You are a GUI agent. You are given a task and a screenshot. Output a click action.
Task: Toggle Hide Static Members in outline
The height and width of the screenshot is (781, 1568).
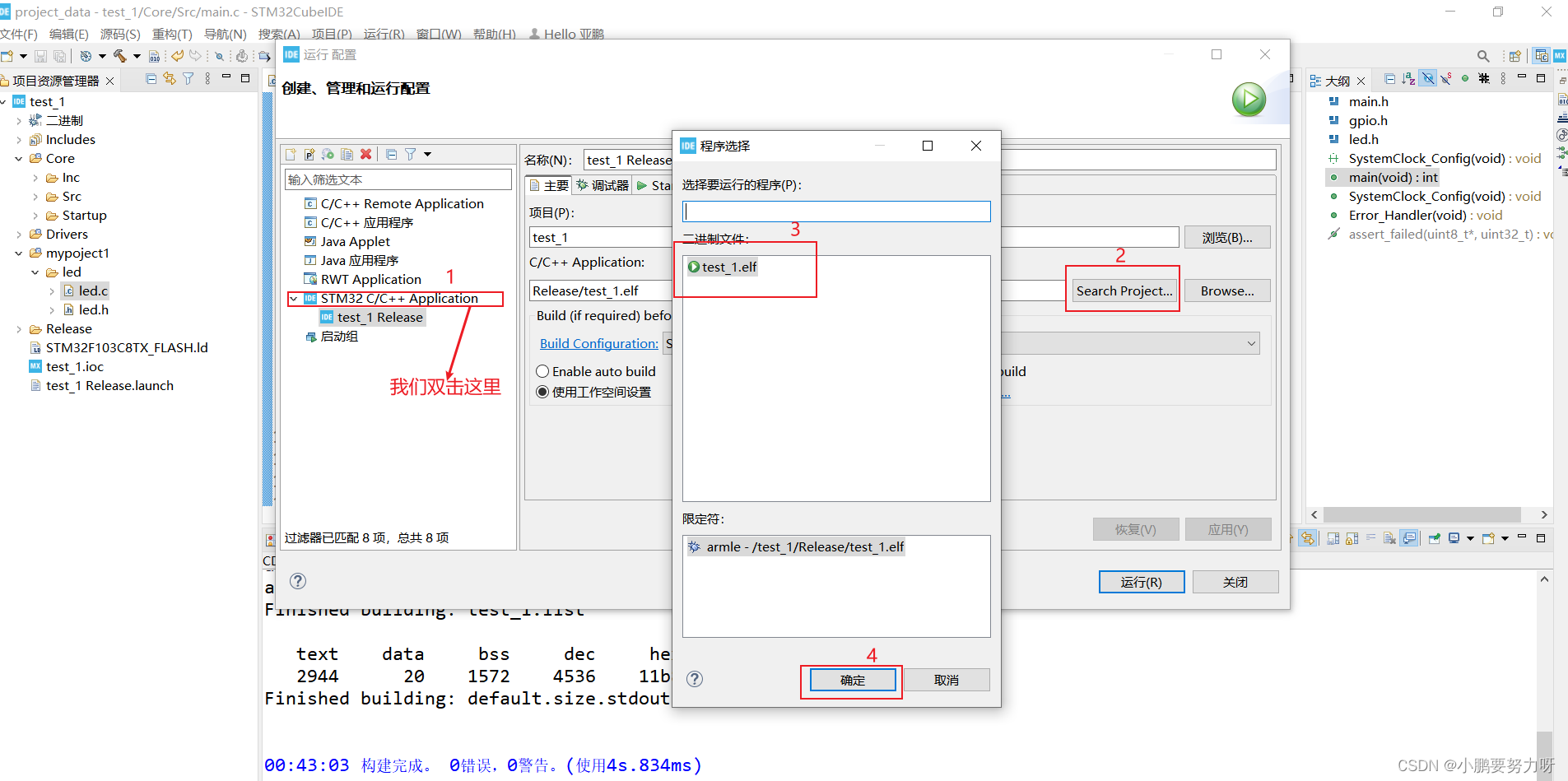point(1446,79)
